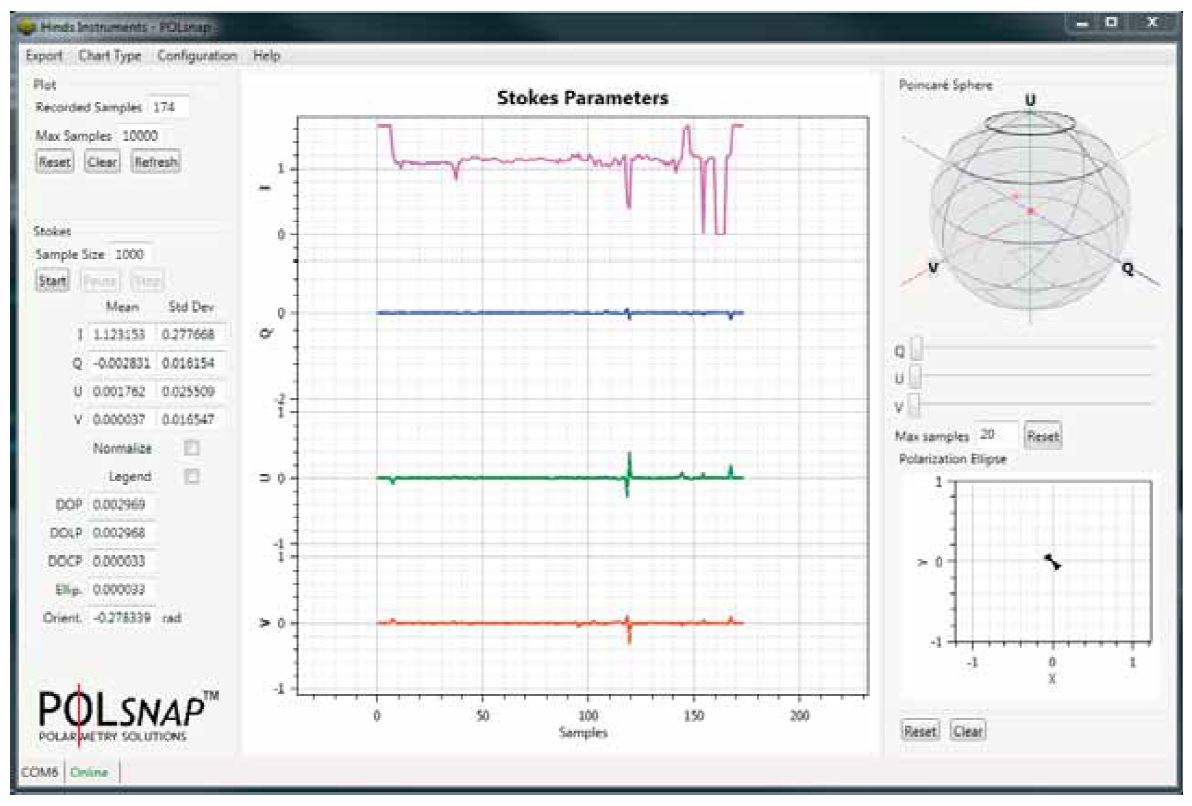Click the Plot Clear button
The height and width of the screenshot is (806, 1192).
[x=102, y=162]
